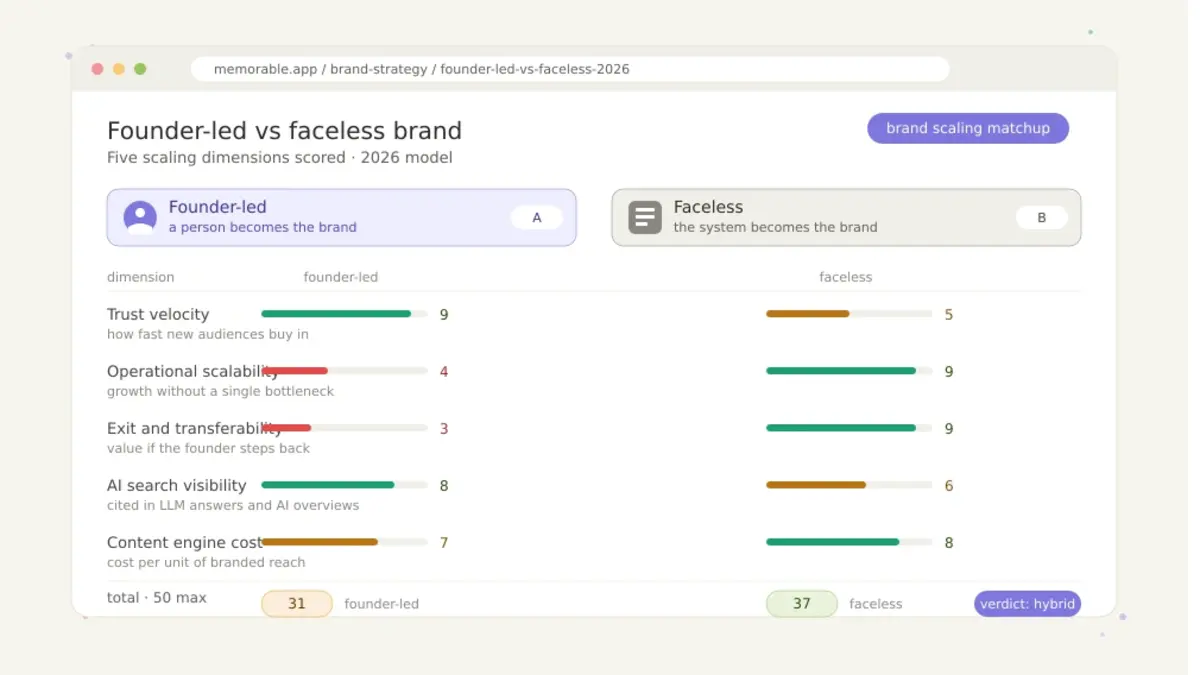
Task: Click 'the system becomes the brand' text
Action: point(775,227)
